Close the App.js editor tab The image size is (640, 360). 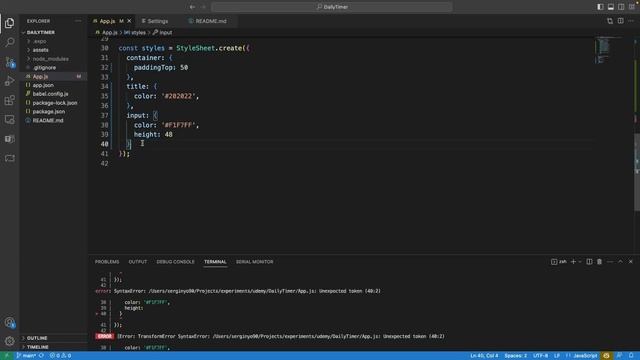(x=129, y=21)
